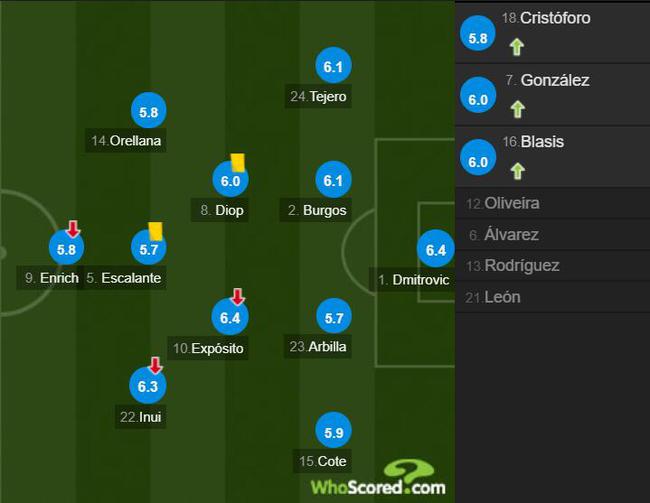Click green sub-on arrow under Blasis
650x503 pixels.
[518, 171]
